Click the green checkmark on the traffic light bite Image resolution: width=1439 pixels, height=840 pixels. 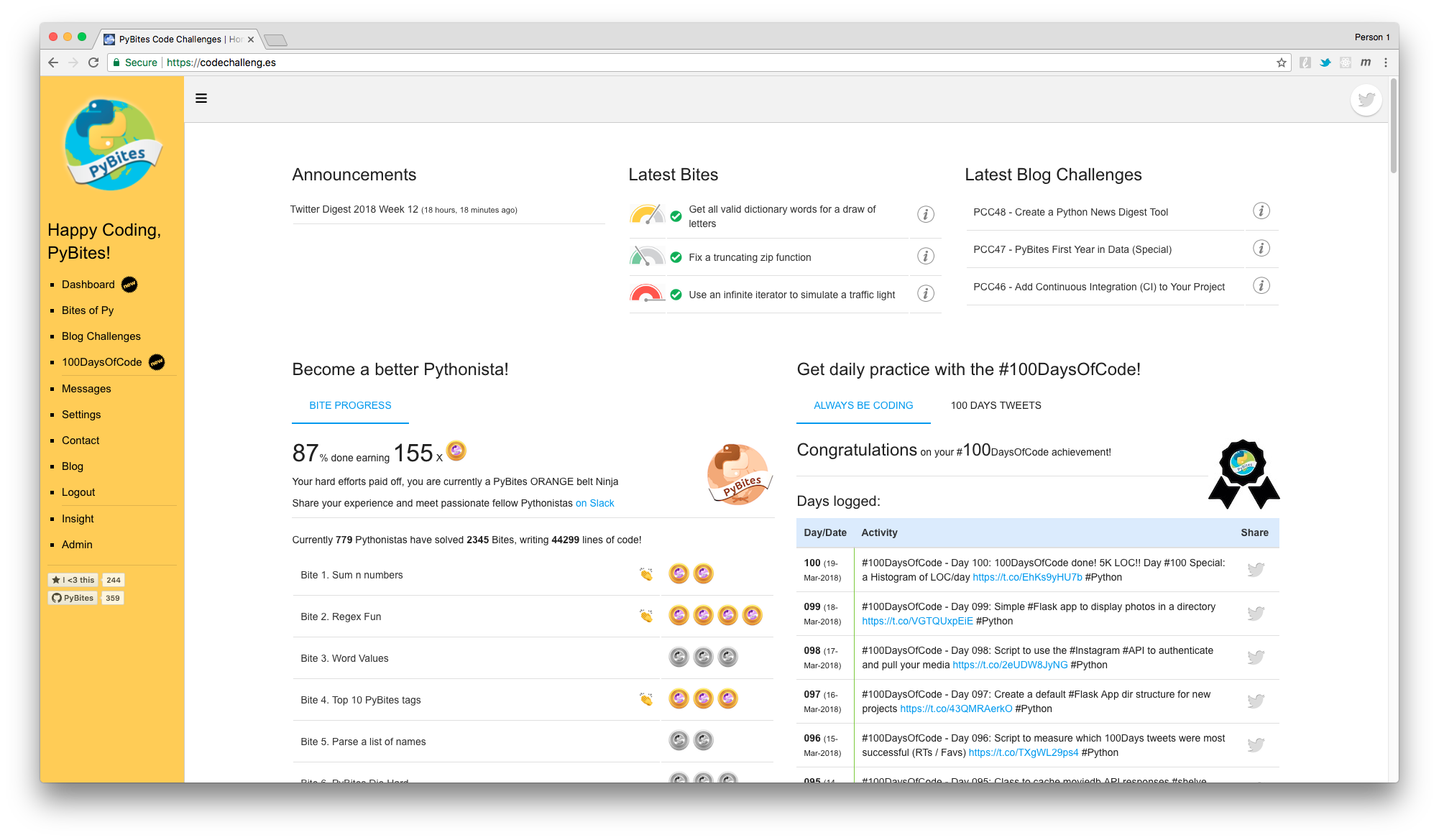pos(674,294)
